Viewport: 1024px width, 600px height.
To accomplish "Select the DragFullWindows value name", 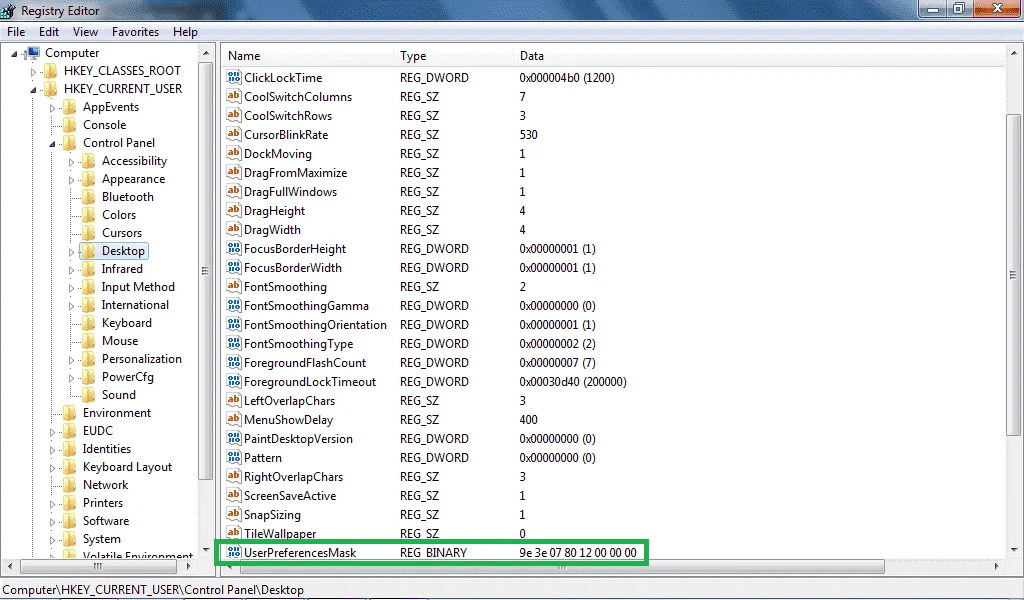I will coord(291,191).
